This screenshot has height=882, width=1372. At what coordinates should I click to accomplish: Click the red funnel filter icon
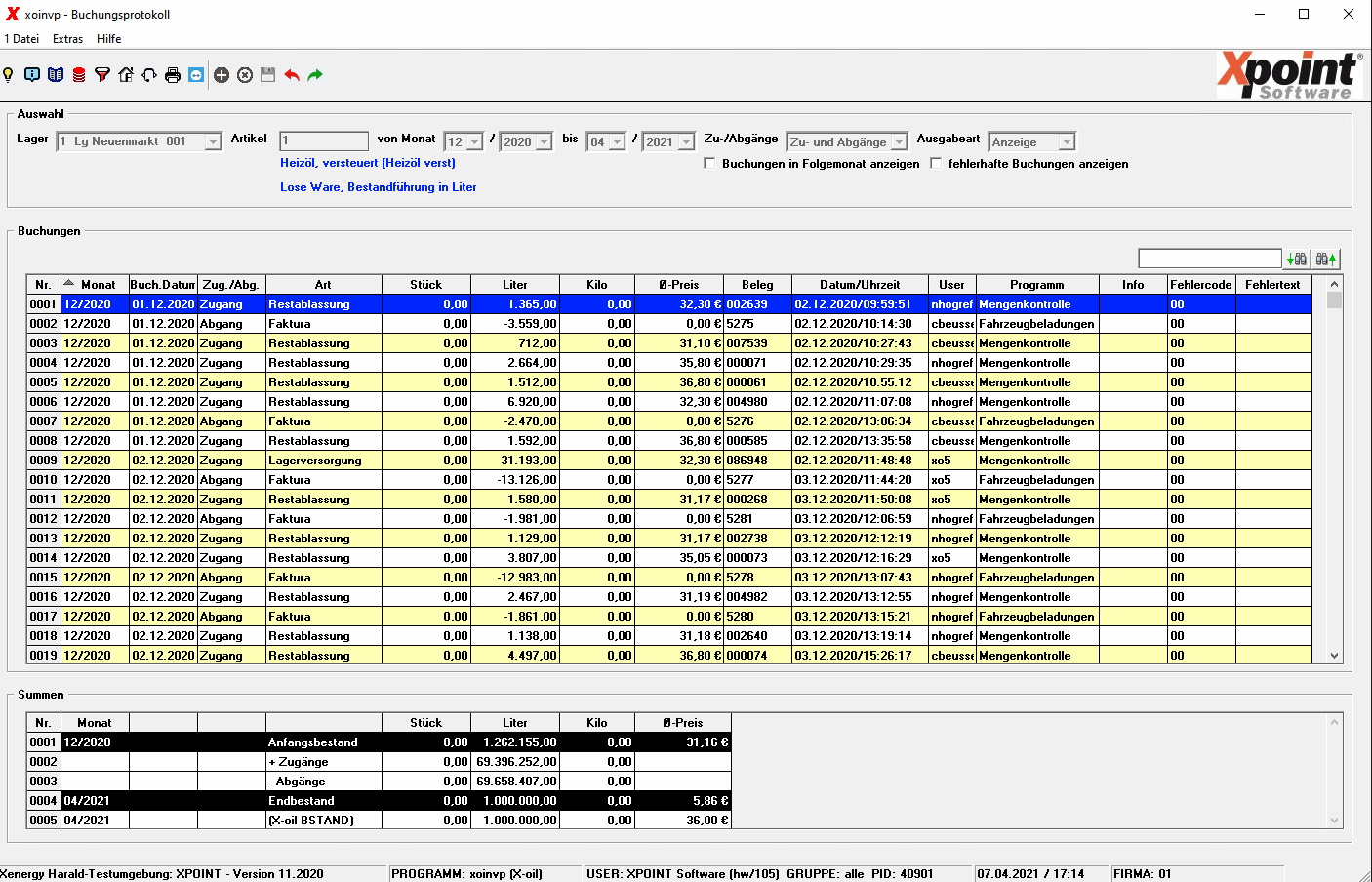point(102,75)
